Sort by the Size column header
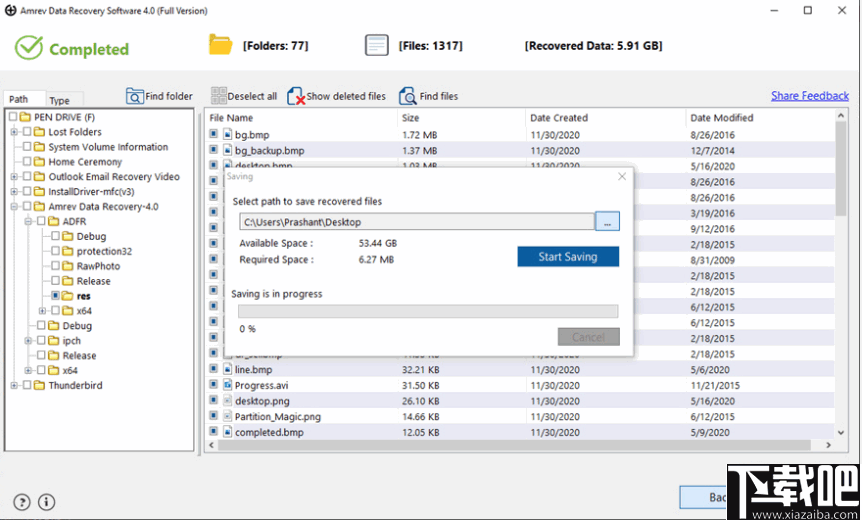862x520 pixels. click(x=462, y=118)
